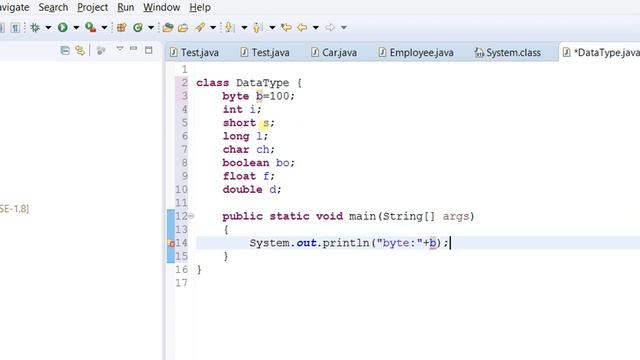Viewport: 640px width, 360px height.
Task: Click the greyed Forward arrow icon
Action: pyautogui.click(x=330, y=27)
